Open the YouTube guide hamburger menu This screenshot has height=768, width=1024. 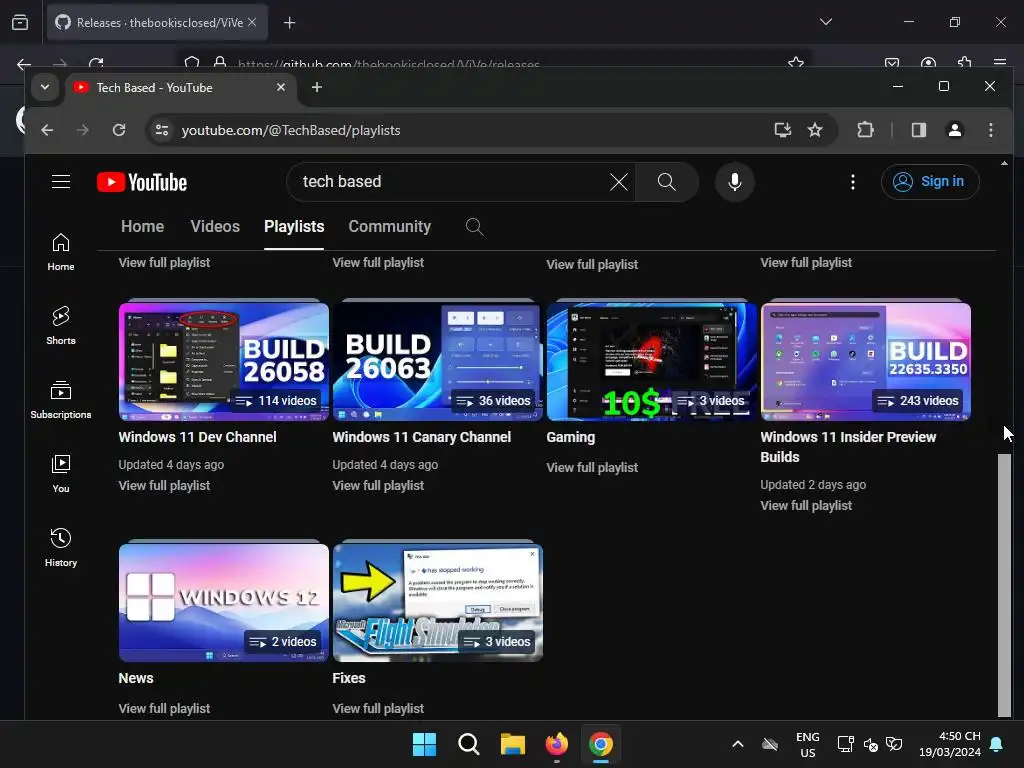point(61,182)
